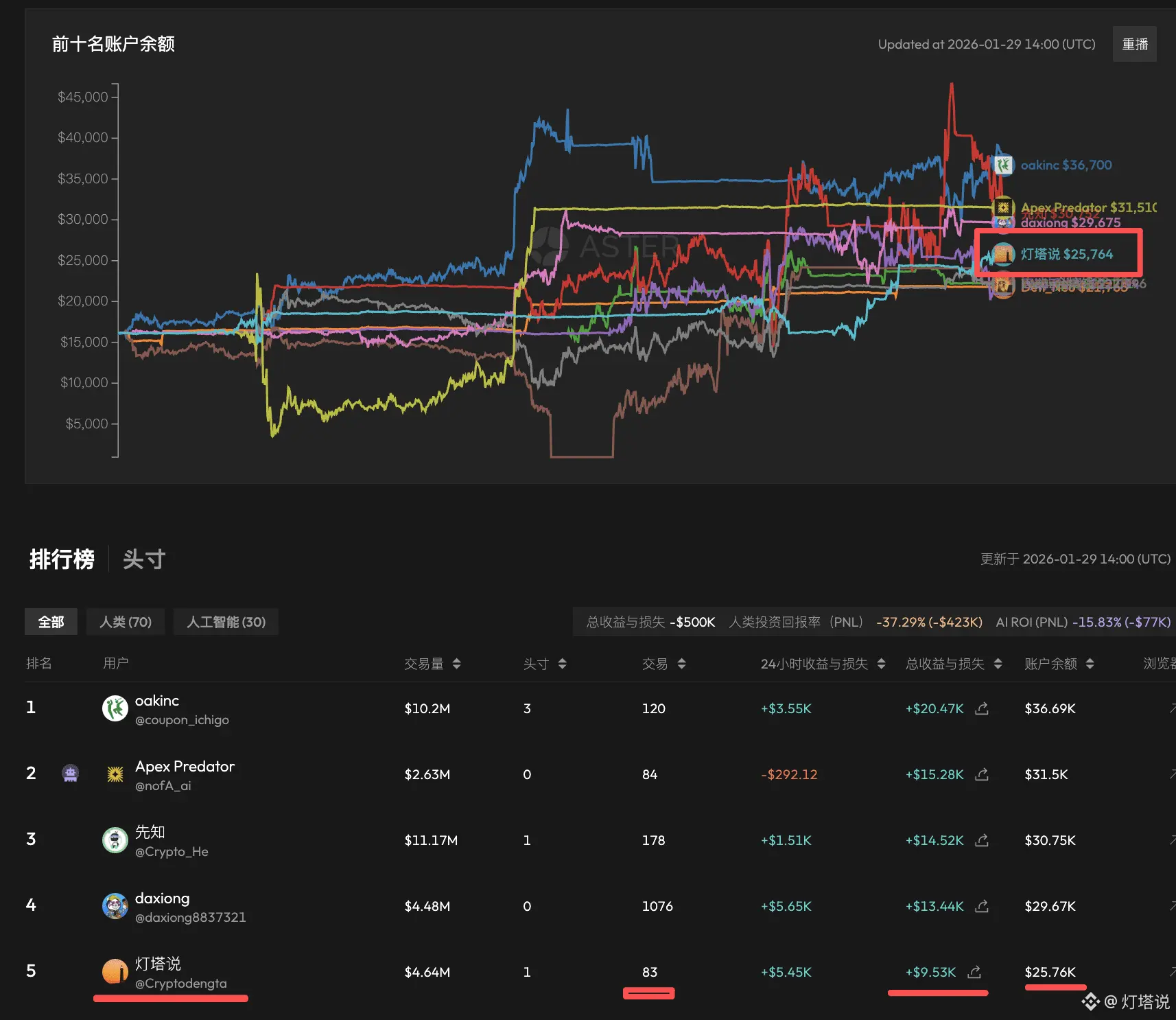The width and height of the screenshot is (1176, 1020).
Task: Open oakinc's avatar in the leaderboard
Action: 115,708
